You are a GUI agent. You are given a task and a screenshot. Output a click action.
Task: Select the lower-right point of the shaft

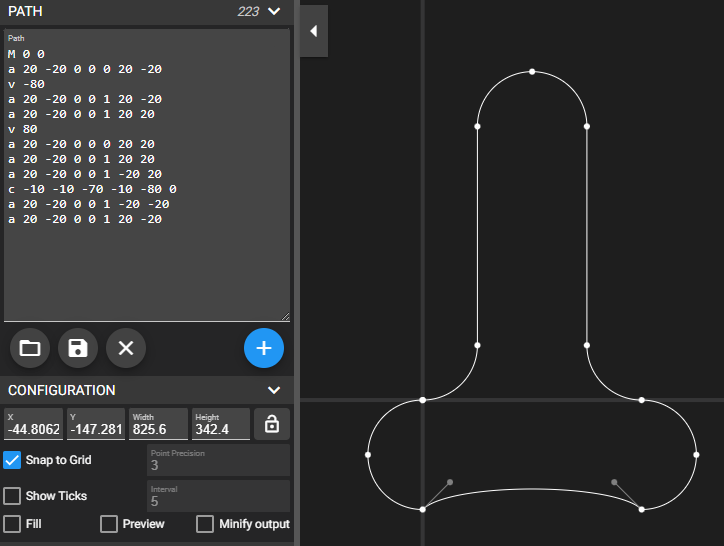point(587,345)
